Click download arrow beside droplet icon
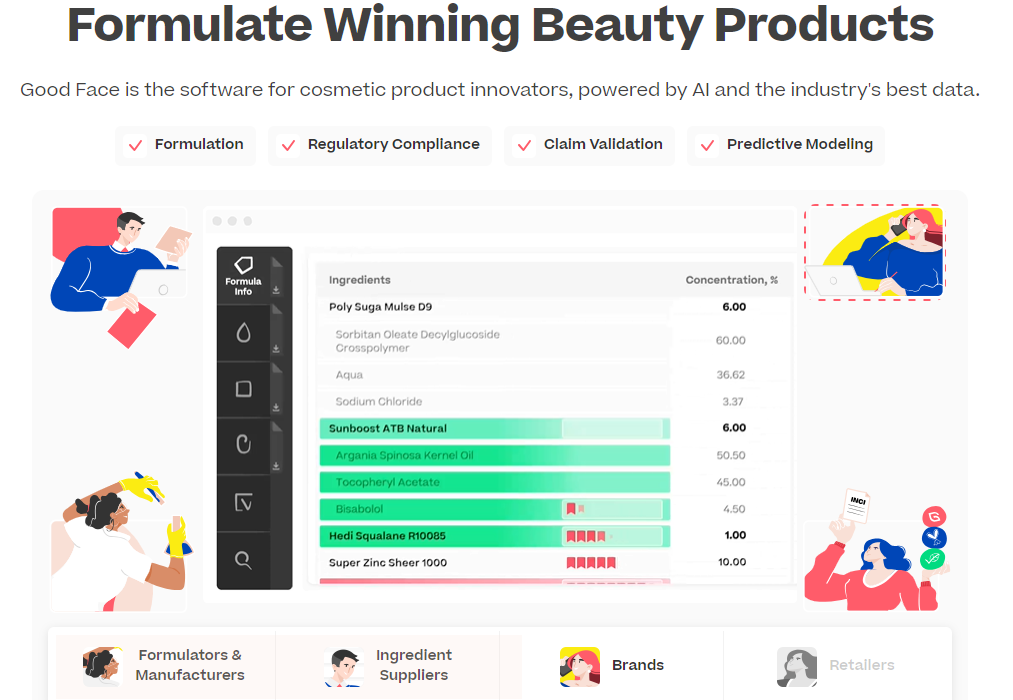The height and width of the screenshot is (700, 1013). point(276,349)
